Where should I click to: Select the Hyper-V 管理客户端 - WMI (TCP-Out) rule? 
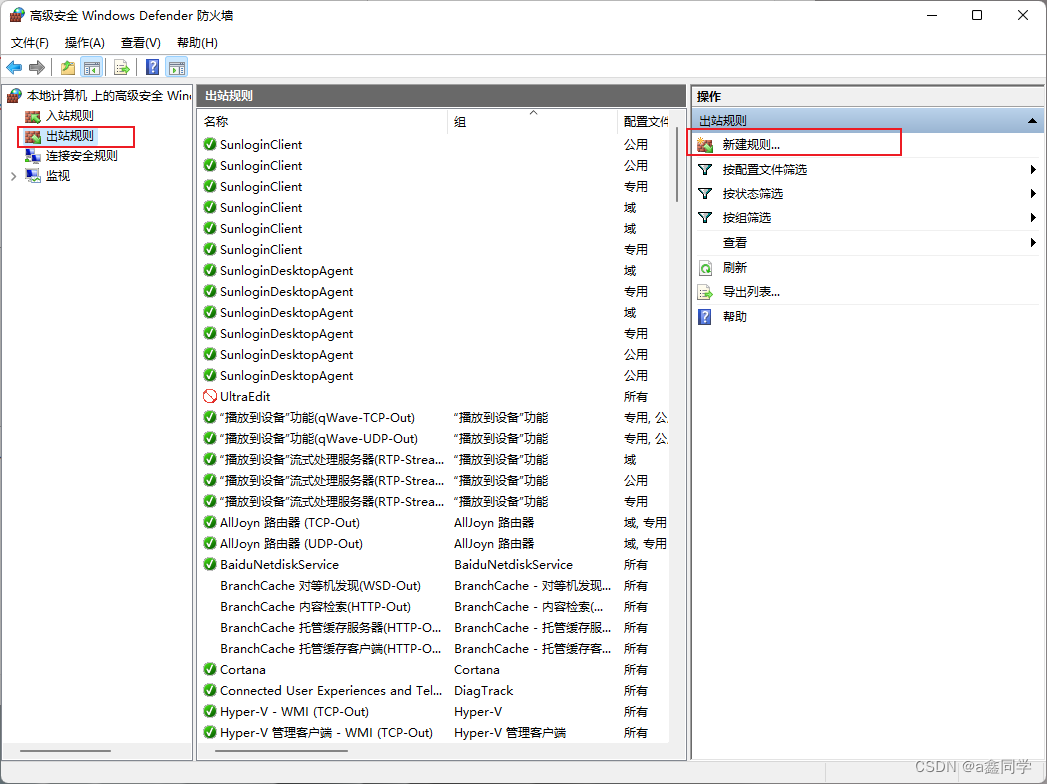[x=326, y=733]
